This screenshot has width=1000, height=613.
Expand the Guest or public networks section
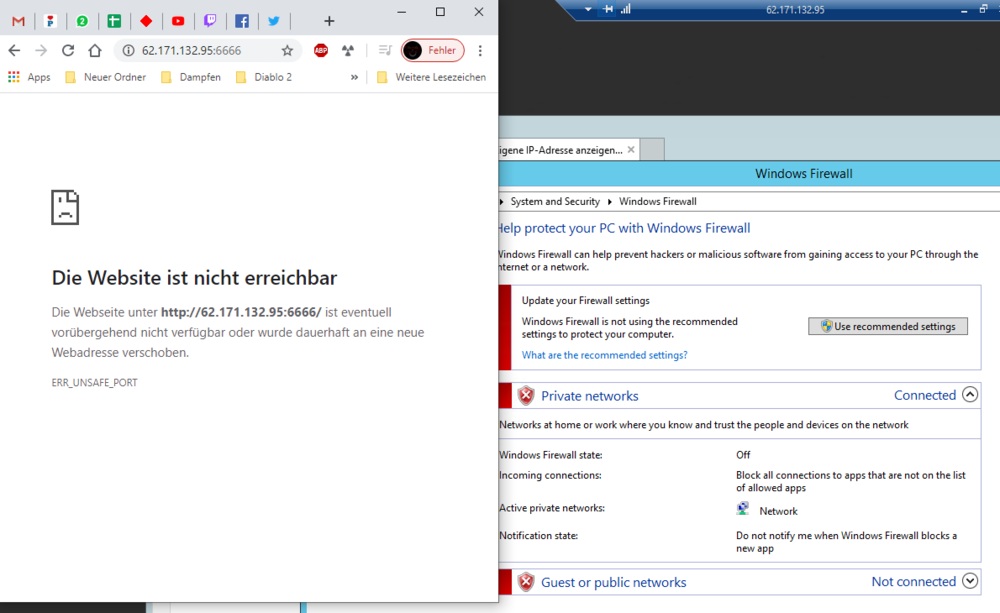(x=969, y=581)
